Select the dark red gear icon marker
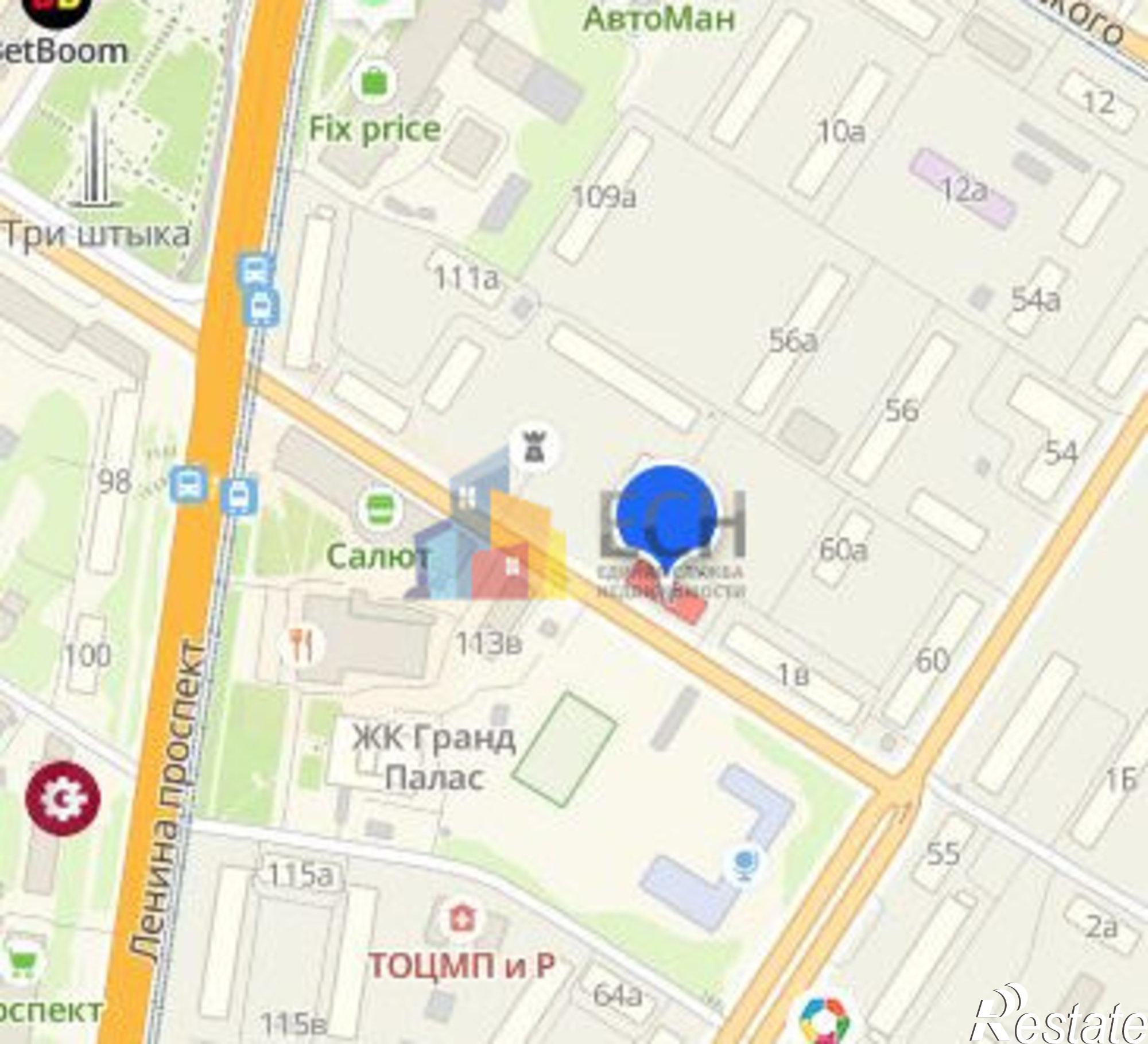1148x1044 pixels. [x=63, y=799]
